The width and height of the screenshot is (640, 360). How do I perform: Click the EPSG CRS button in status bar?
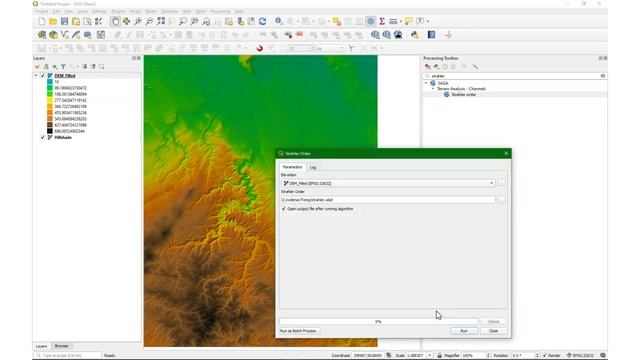[580, 356]
